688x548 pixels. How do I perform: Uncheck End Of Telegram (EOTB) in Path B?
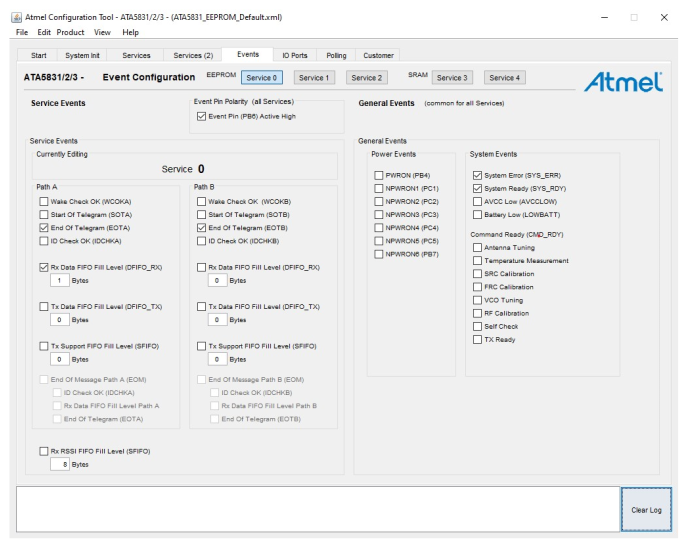tap(202, 228)
